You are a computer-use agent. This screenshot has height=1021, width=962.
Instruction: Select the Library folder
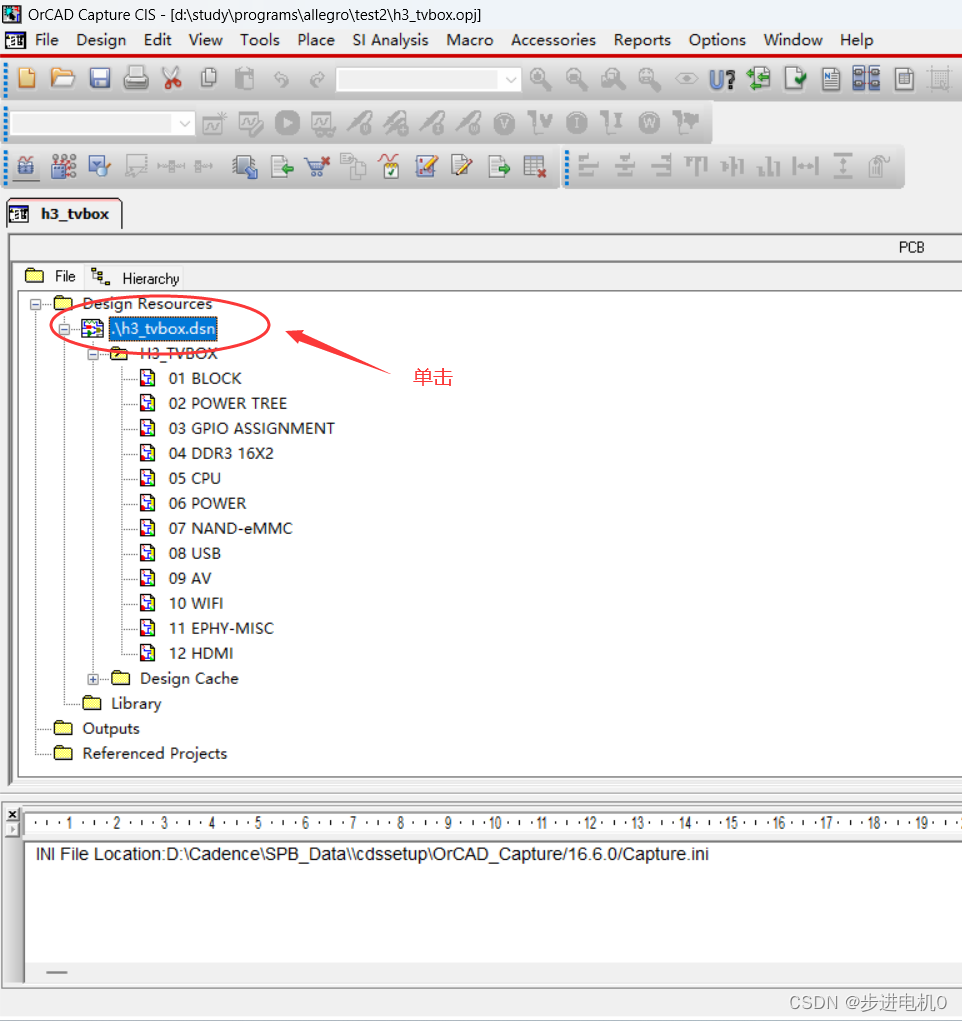(x=135, y=703)
